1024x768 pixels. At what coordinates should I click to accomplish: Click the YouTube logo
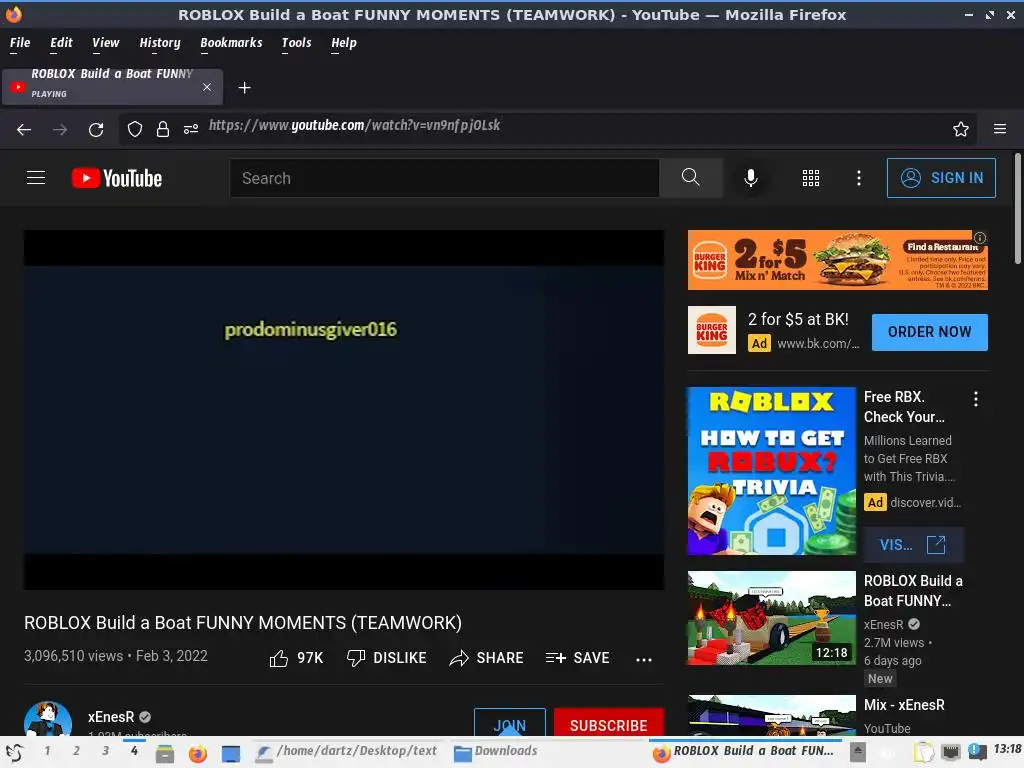point(117,178)
